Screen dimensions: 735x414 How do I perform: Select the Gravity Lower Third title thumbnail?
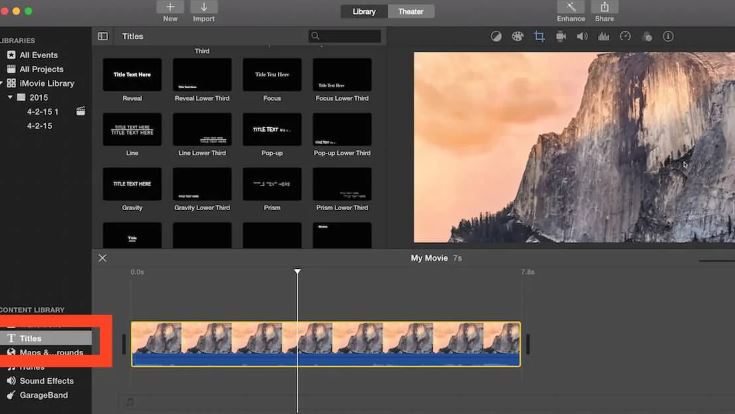(x=202, y=184)
